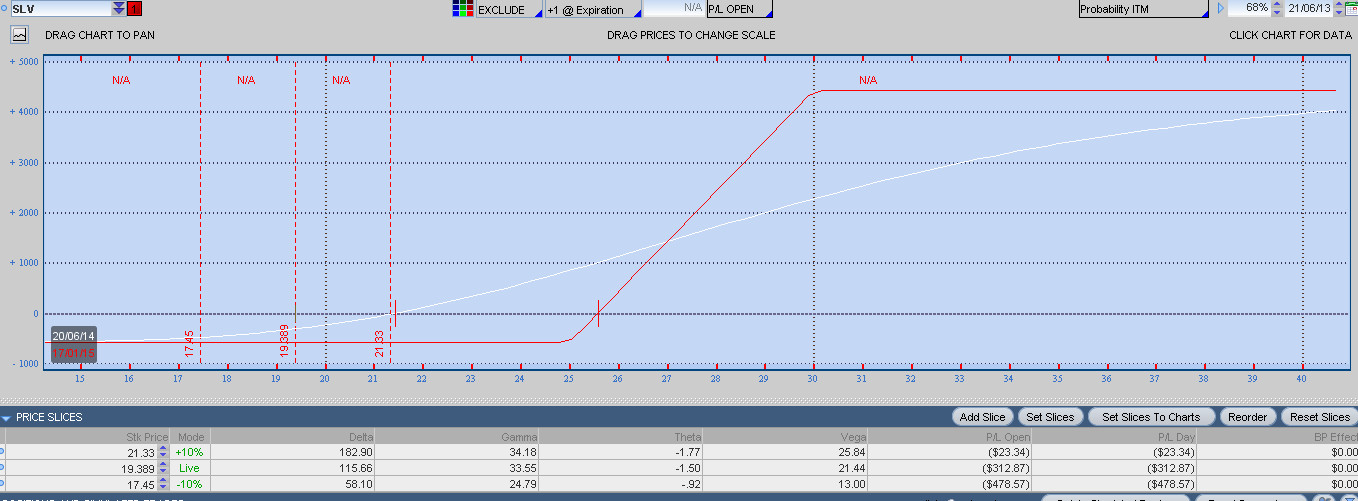
Task: Click the ($312.87) P/L Open value
Action: [x=1005, y=468]
